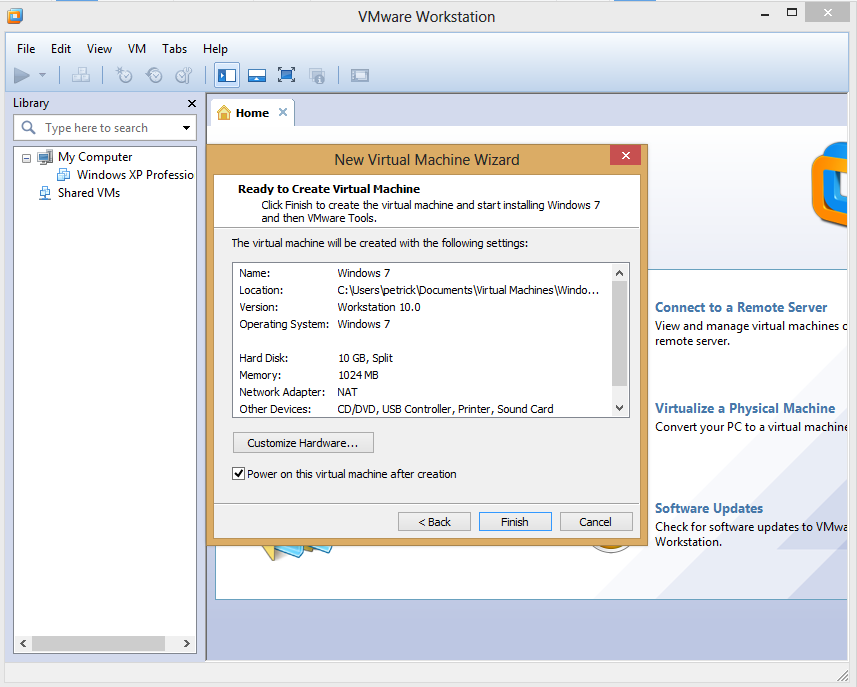Click the settings list scroll down arrow
Screen dimensions: 857x687
[619, 408]
